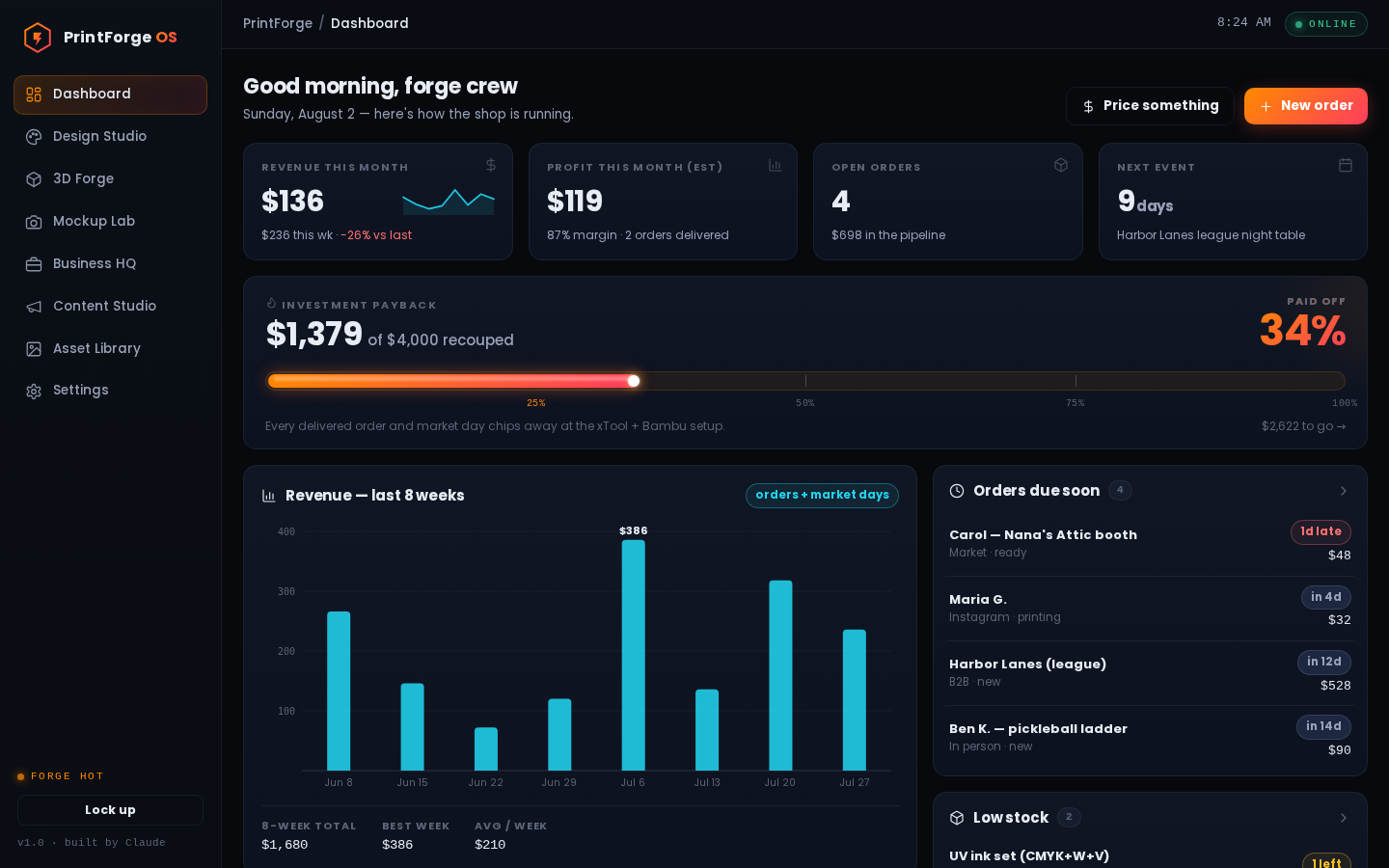Click the New order button
Screen dimensions: 1389x868
click(1305, 106)
